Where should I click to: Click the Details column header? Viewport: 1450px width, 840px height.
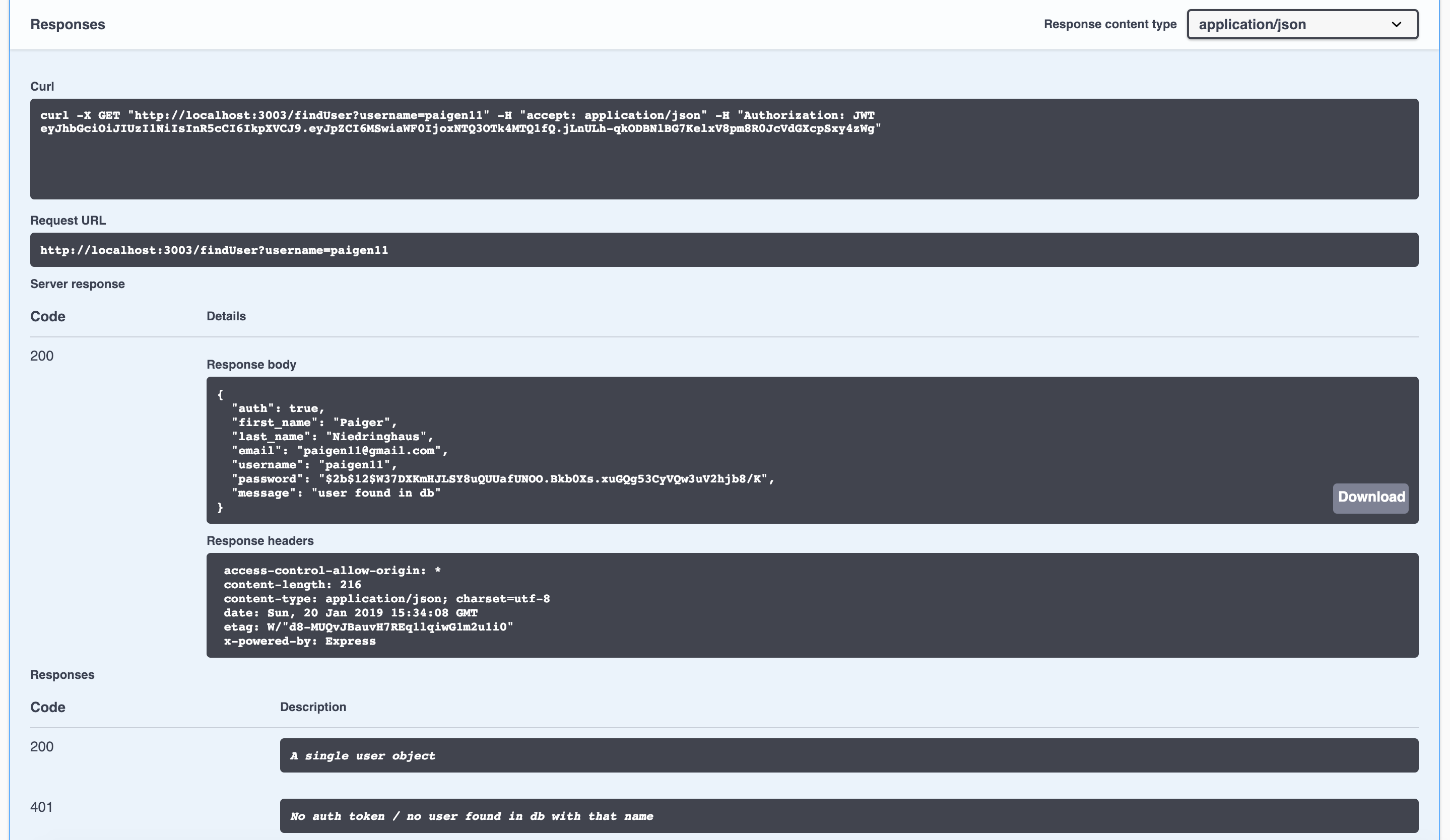(226, 316)
